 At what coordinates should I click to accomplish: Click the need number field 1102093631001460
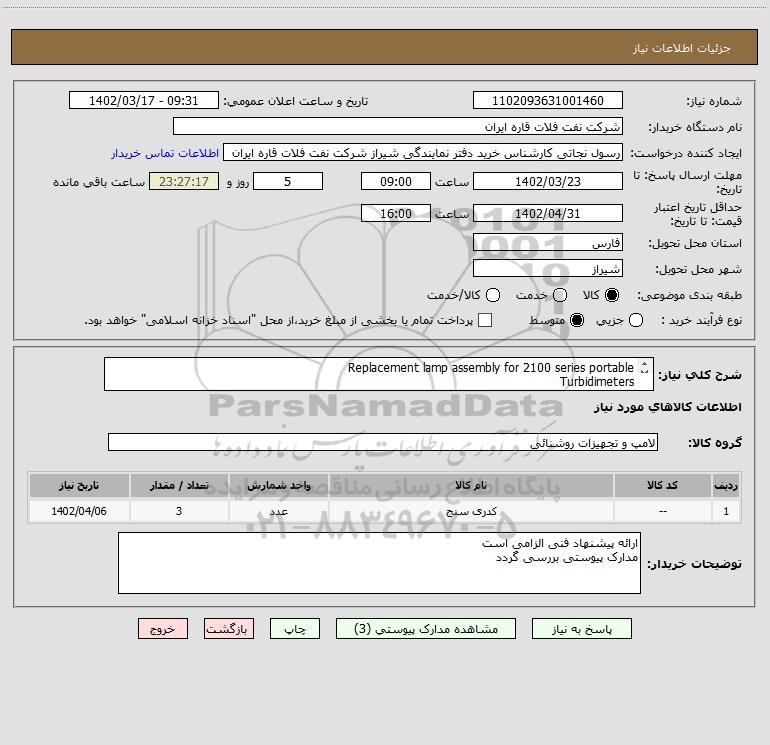(548, 101)
